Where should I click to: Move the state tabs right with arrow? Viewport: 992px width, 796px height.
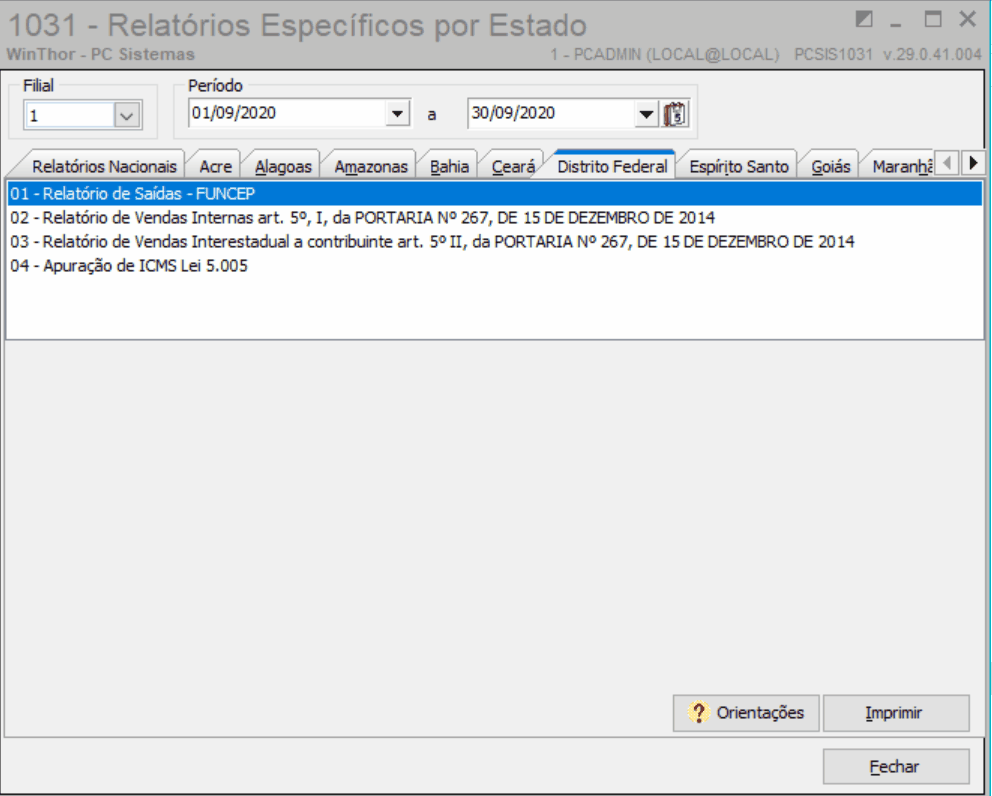point(973,163)
